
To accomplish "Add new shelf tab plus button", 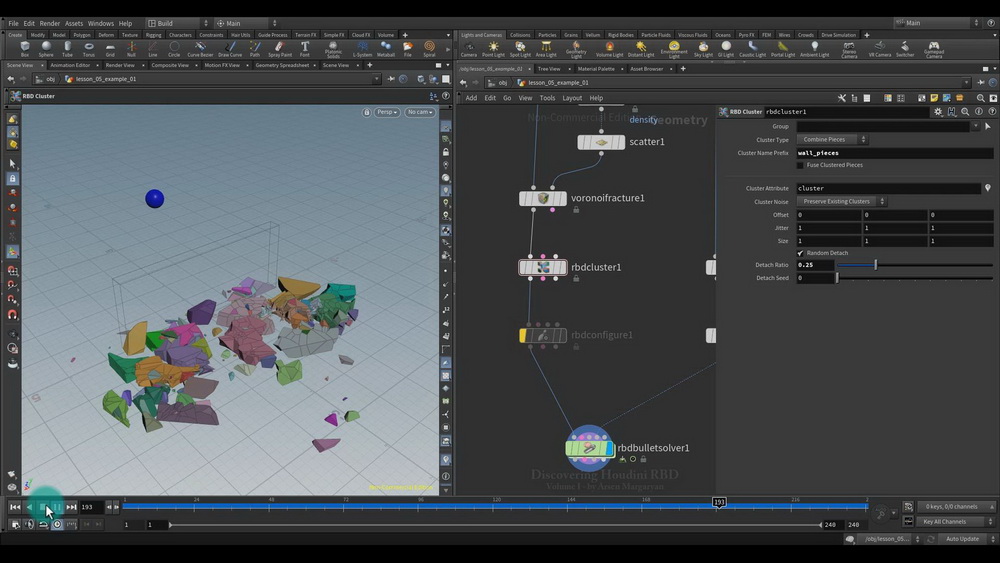I will tap(405, 35).
